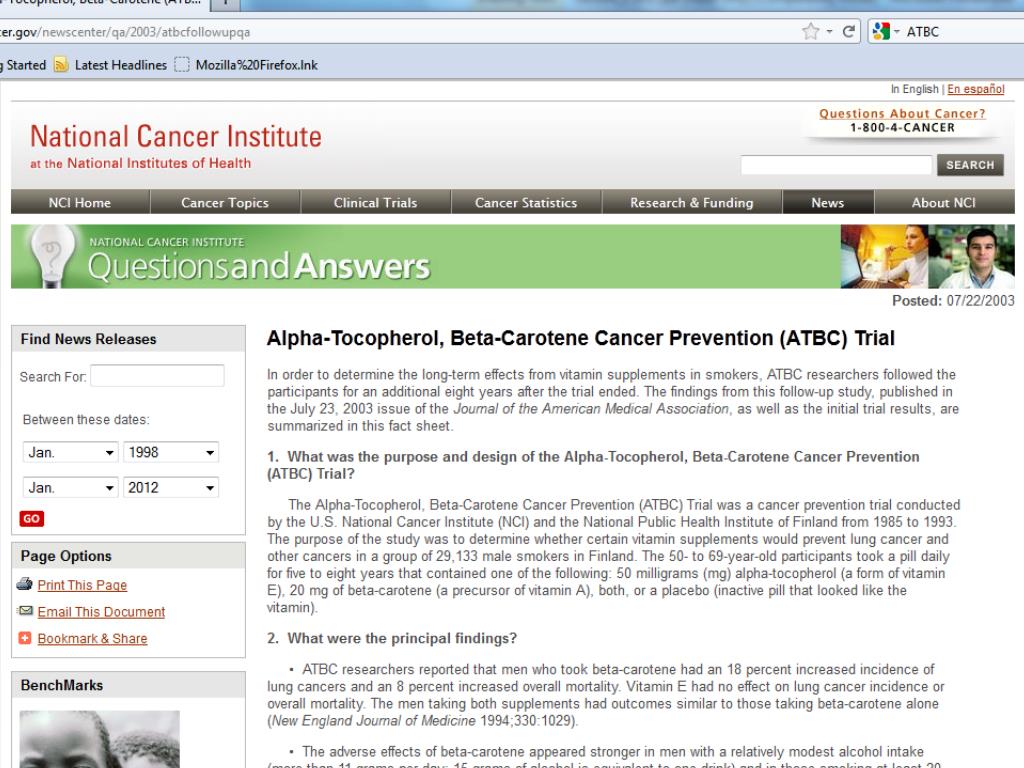Click the Between these dates label
1024x768 pixels.
point(86,419)
